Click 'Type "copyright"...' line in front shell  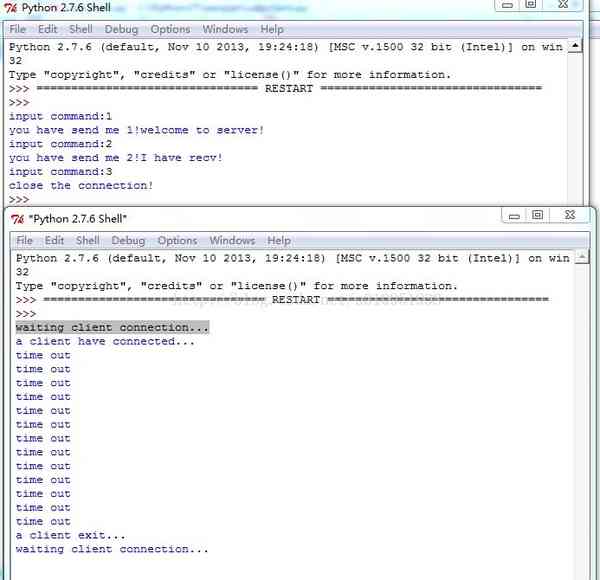(236, 286)
